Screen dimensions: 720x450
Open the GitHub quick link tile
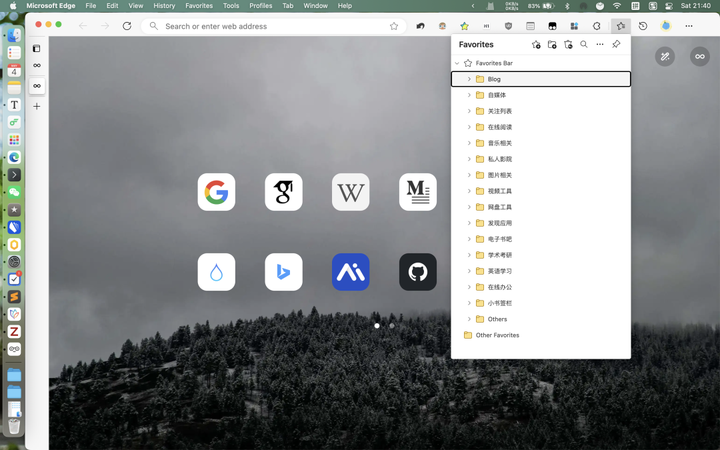tap(417, 272)
